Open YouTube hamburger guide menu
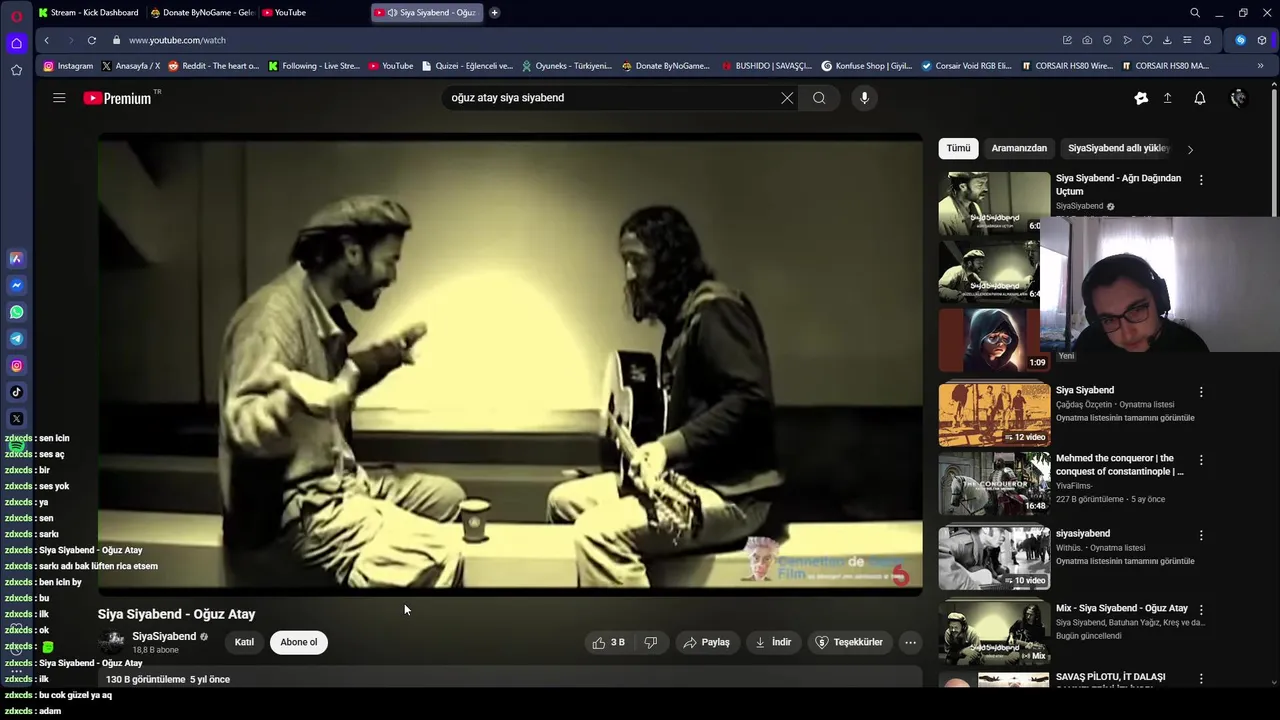Viewport: 1280px width, 720px height. (x=59, y=98)
